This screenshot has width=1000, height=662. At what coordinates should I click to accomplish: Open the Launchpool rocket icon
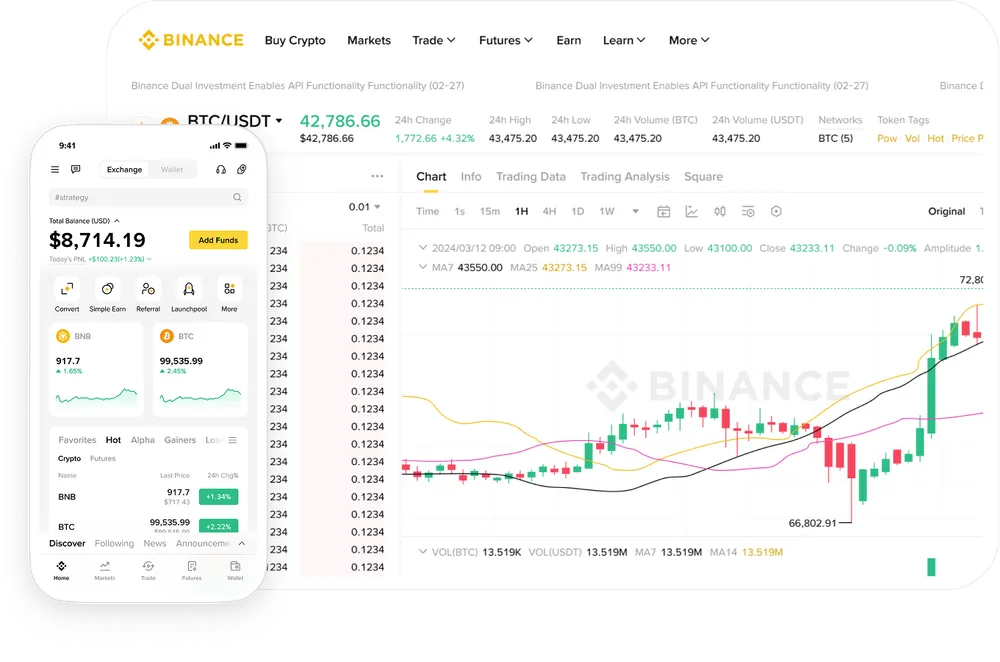[189, 290]
